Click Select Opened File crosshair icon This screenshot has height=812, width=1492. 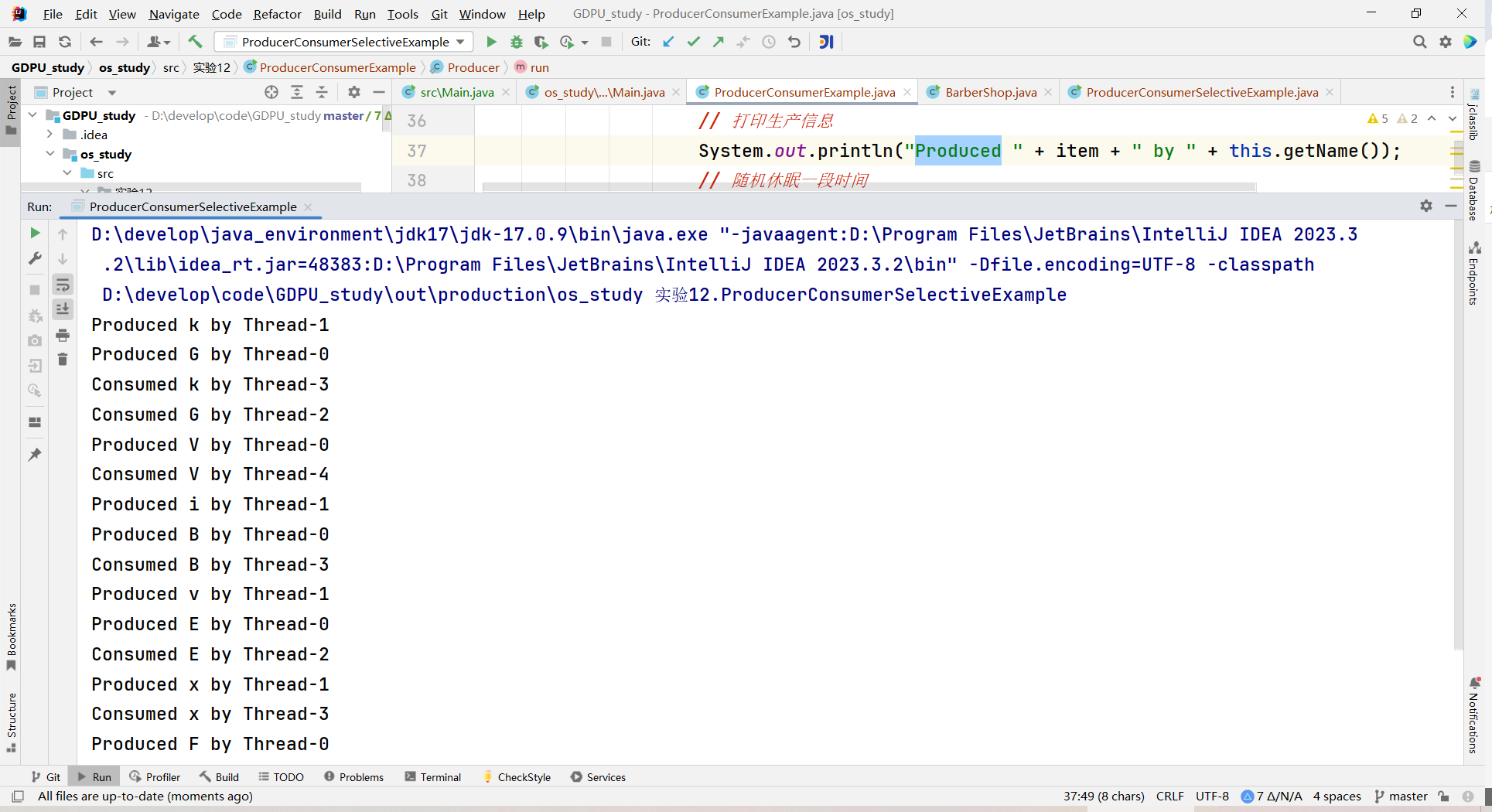coord(271,92)
